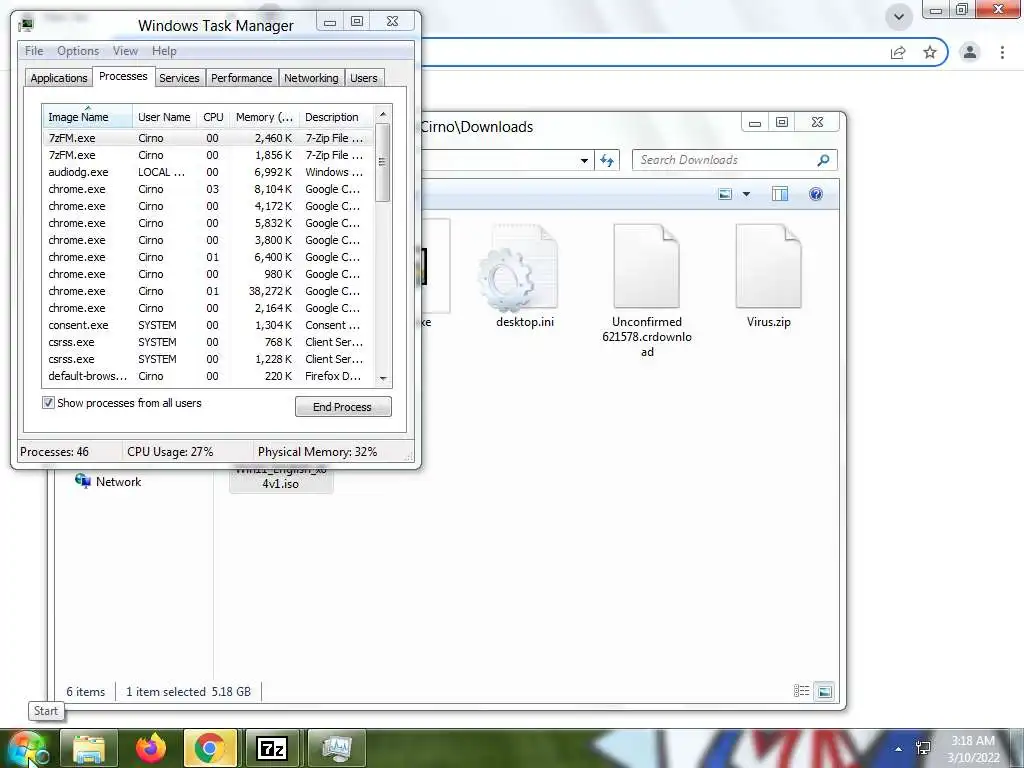This screenshot has width=1024, height=768.
Task: Toggle the Explorer preview pane icon
Action: [780, 194]
